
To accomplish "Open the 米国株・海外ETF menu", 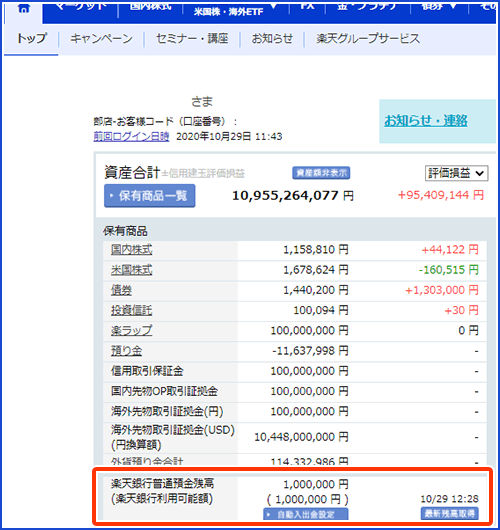I will [x=229, y=12].
